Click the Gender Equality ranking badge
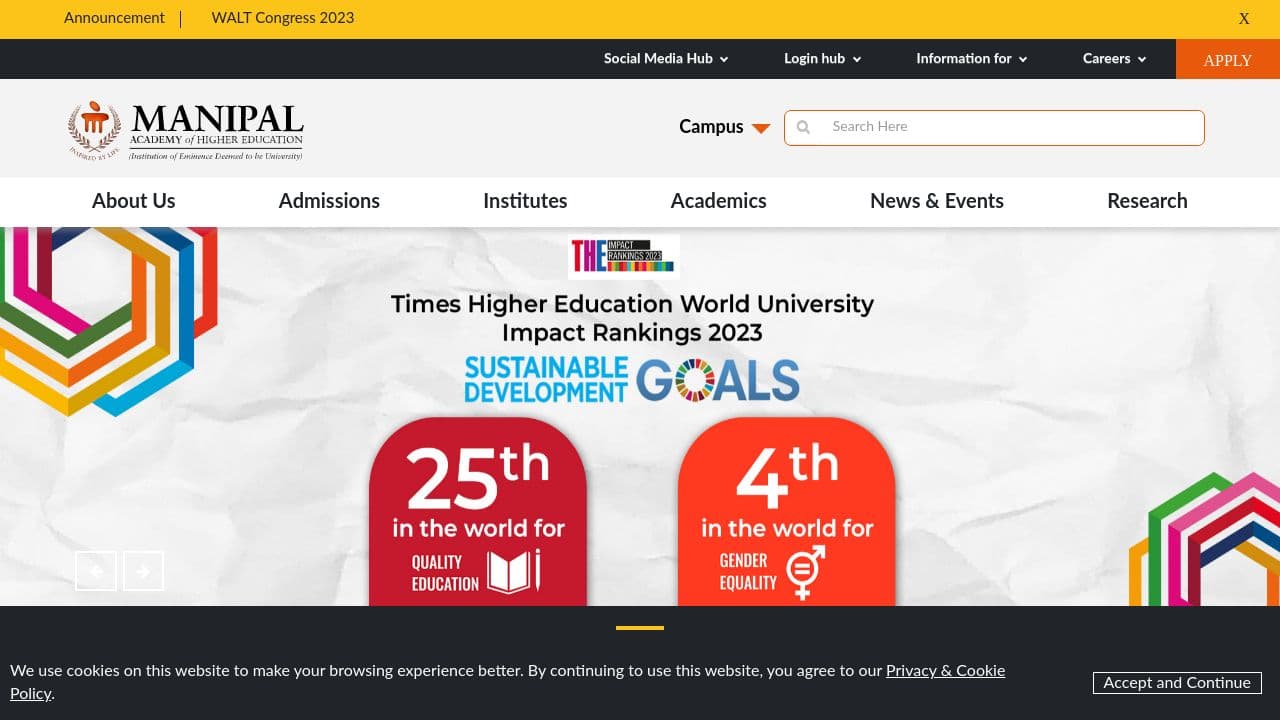 787,510
